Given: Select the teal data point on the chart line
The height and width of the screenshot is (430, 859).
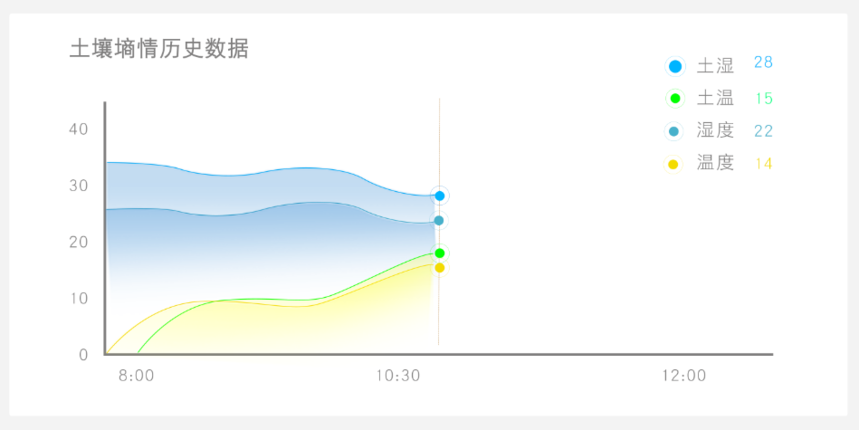Looking at the screenshot, I should tap(439, 220).
